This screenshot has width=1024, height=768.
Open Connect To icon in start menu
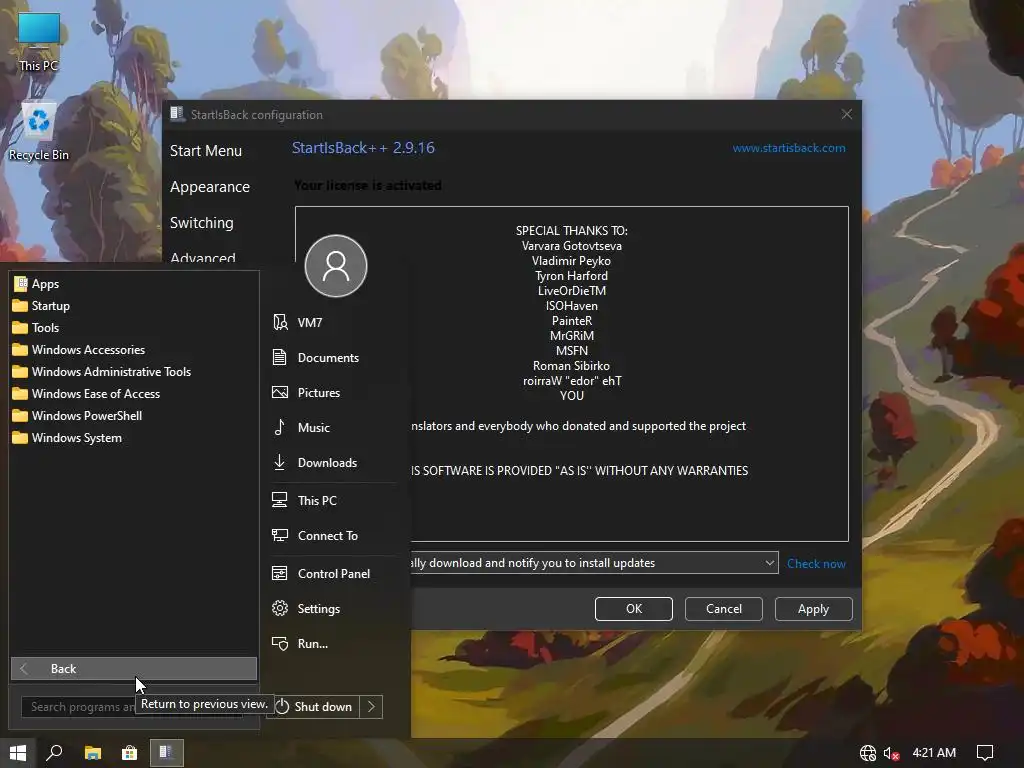click(280, 536)
